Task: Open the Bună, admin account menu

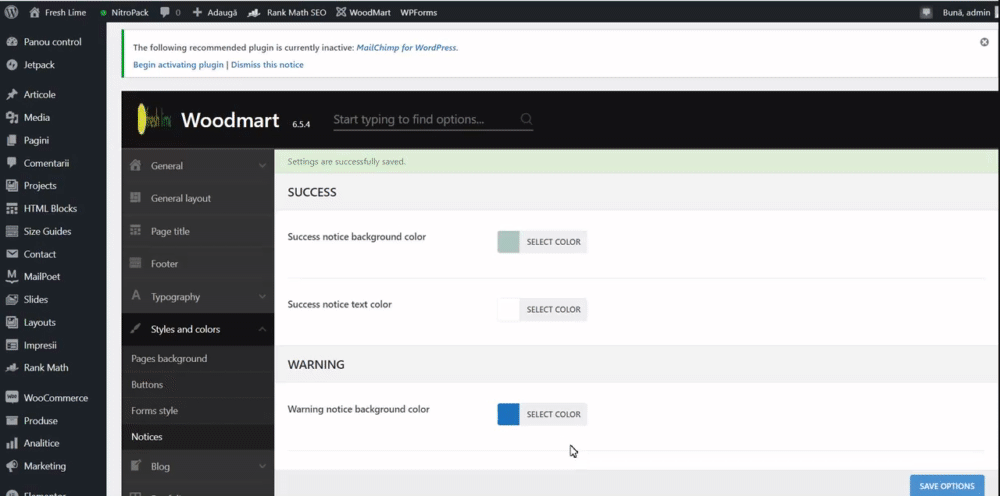Action: tap(967, 12)
